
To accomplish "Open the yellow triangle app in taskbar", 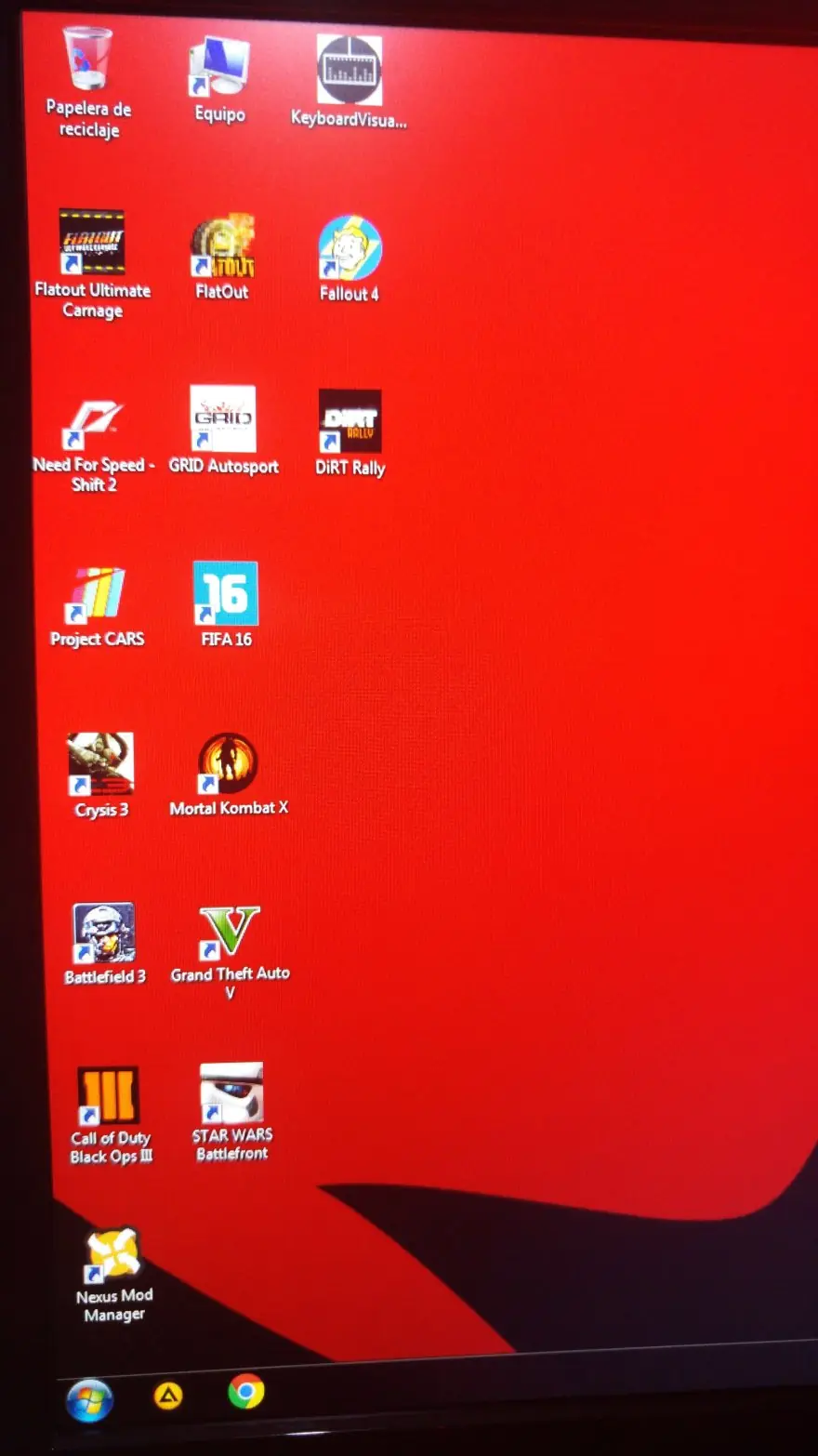I will (168, 1395).
